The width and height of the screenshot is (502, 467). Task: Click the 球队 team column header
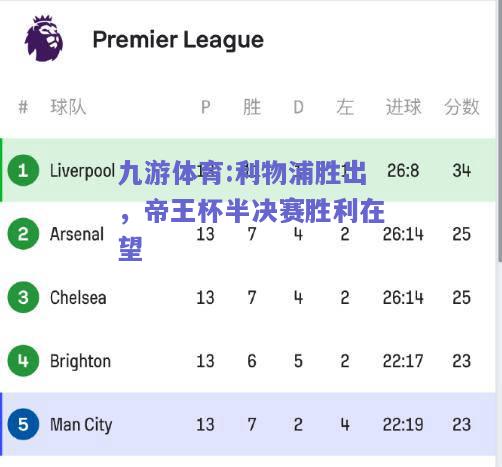click(68, 107)
